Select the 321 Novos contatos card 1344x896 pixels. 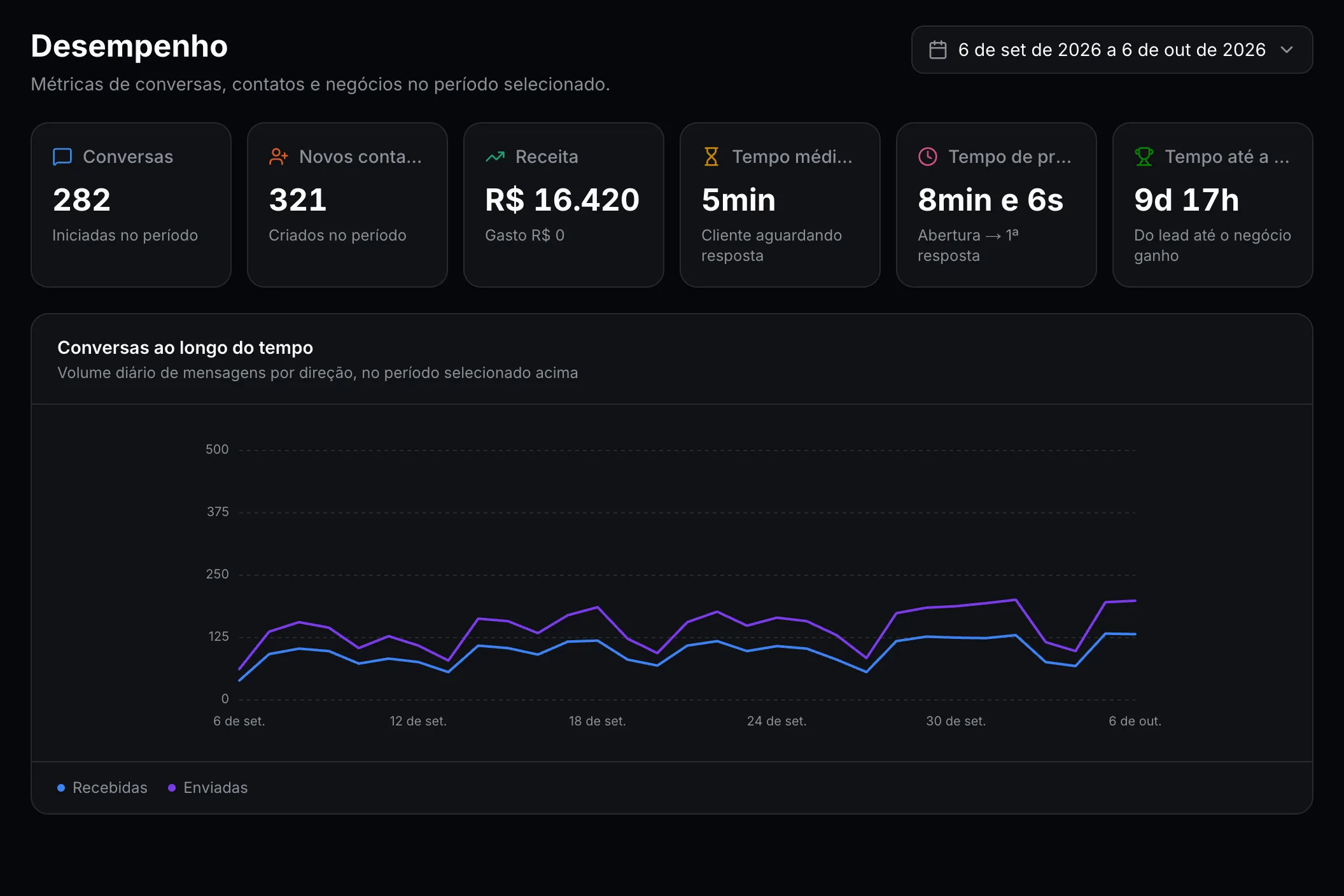(x=347, y=205)
